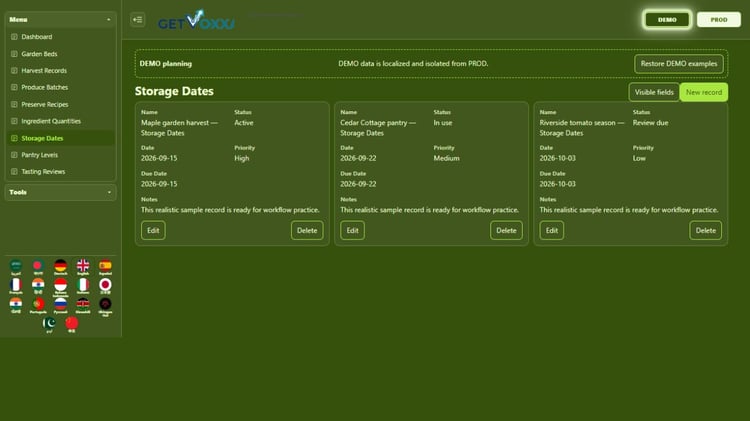Viewport: 750px width, 421px height.
Task: Collapse sidebar with the toggle icon near logo
Action: tap(138, 20)
